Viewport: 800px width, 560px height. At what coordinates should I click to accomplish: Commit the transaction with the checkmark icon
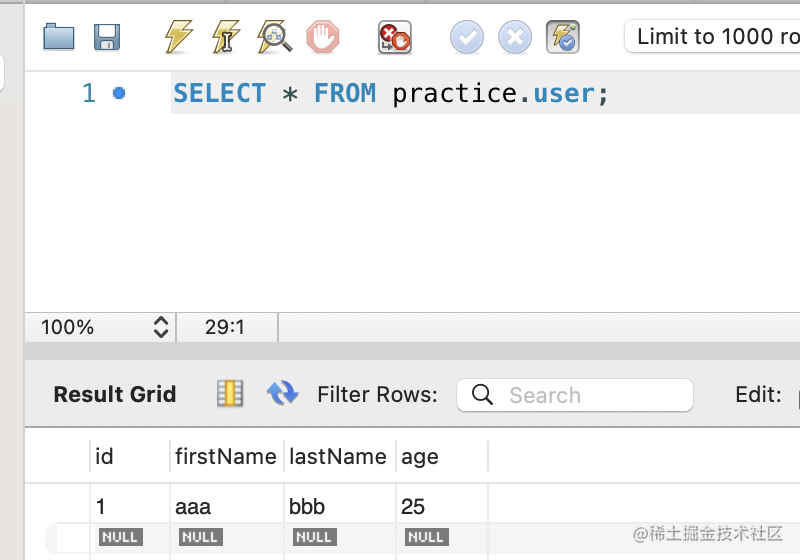click(466, 38)
